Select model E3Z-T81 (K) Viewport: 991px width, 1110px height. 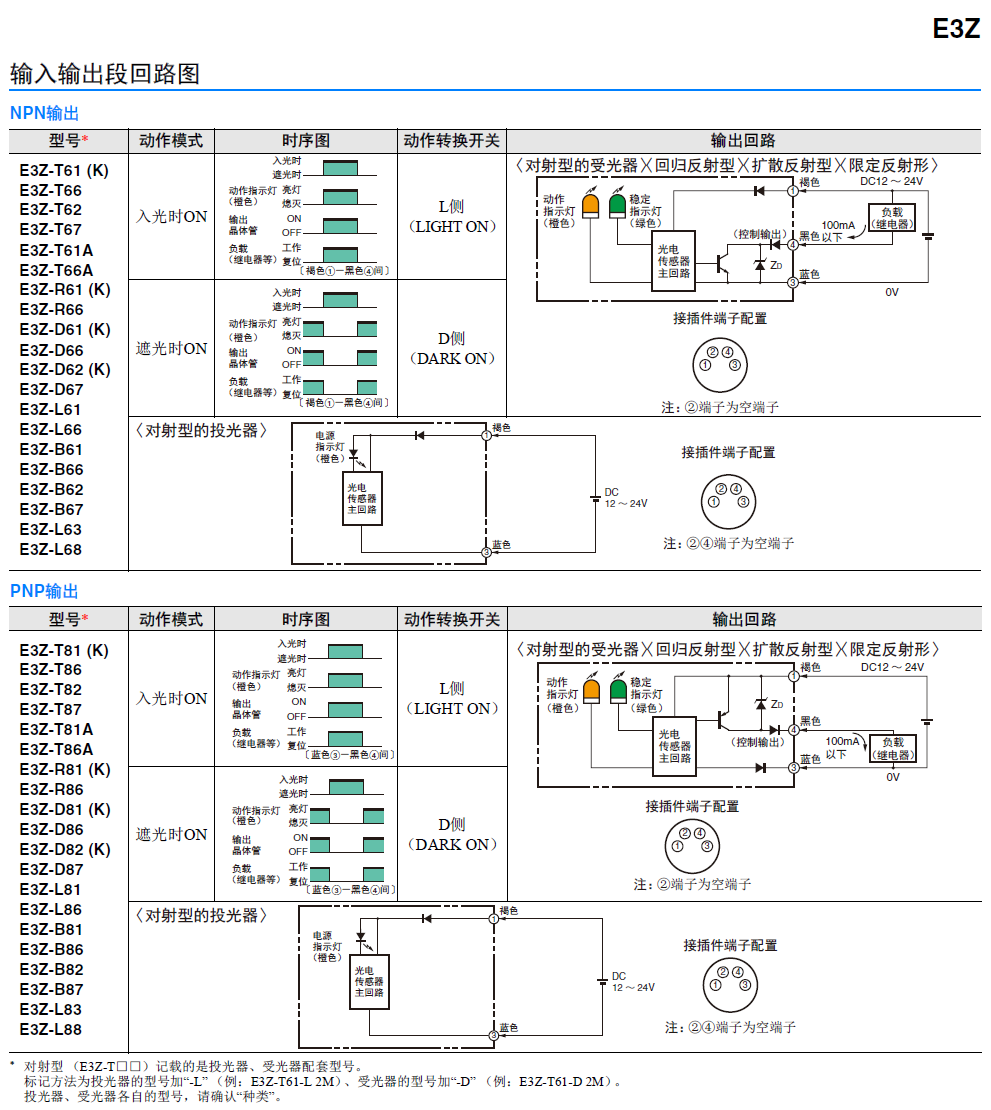(64, 651)
